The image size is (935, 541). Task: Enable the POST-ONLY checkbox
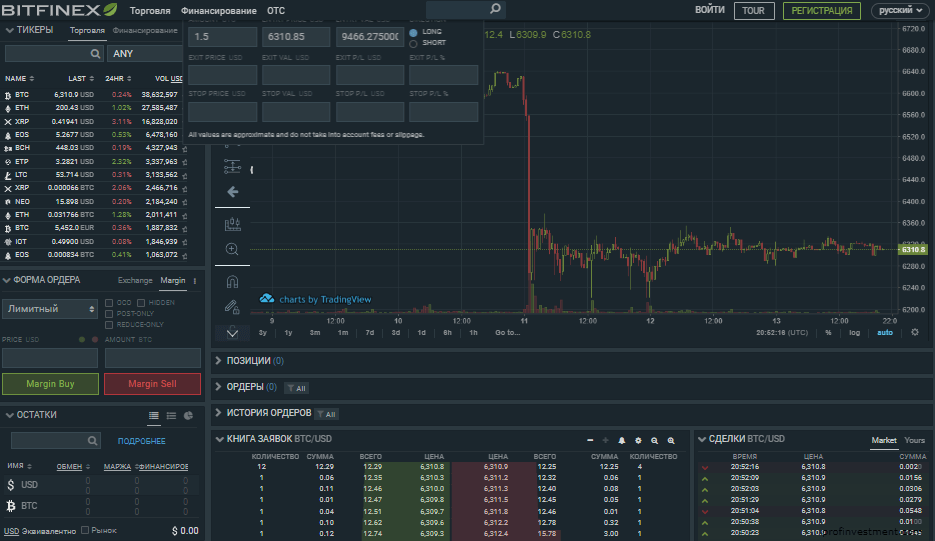click(x=109, y=314)
